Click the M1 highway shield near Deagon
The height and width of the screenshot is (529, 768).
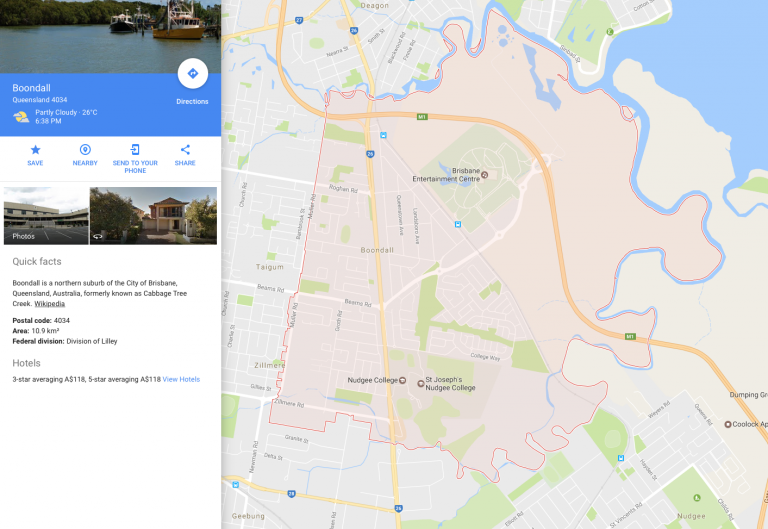pos(422,117)
